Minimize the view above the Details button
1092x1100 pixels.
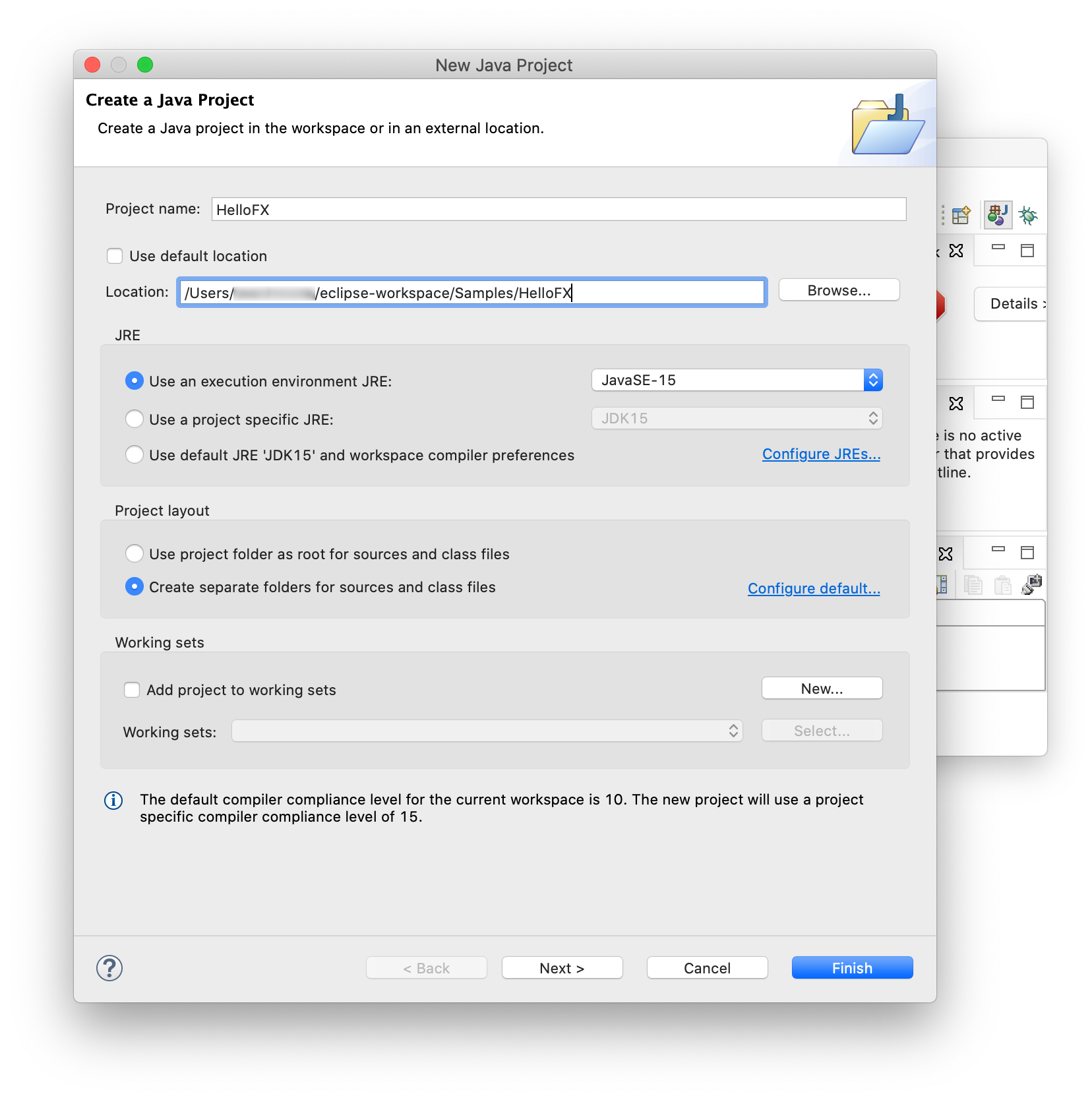point(998,247)
